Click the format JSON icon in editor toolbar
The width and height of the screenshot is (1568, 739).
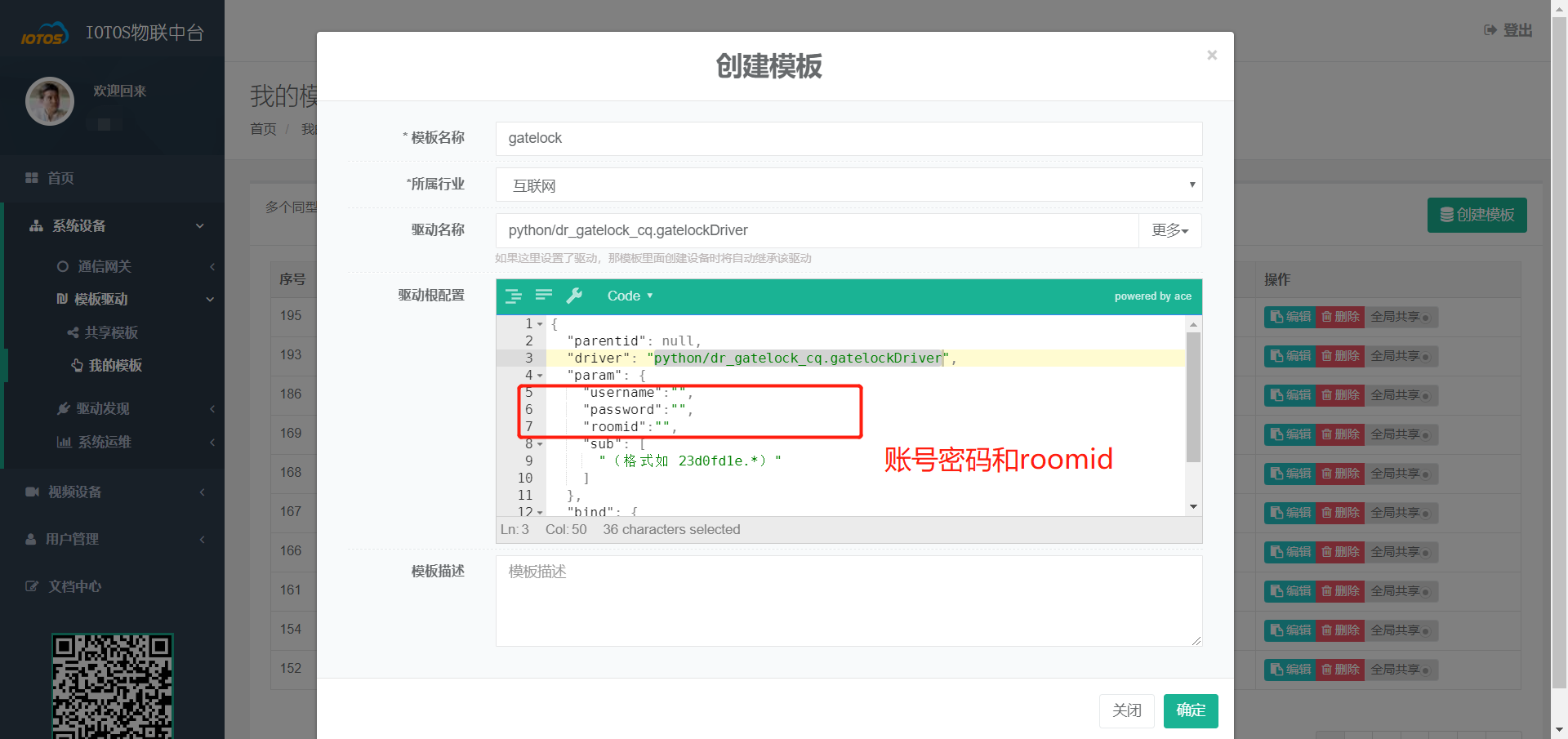(x=513, y=296)
